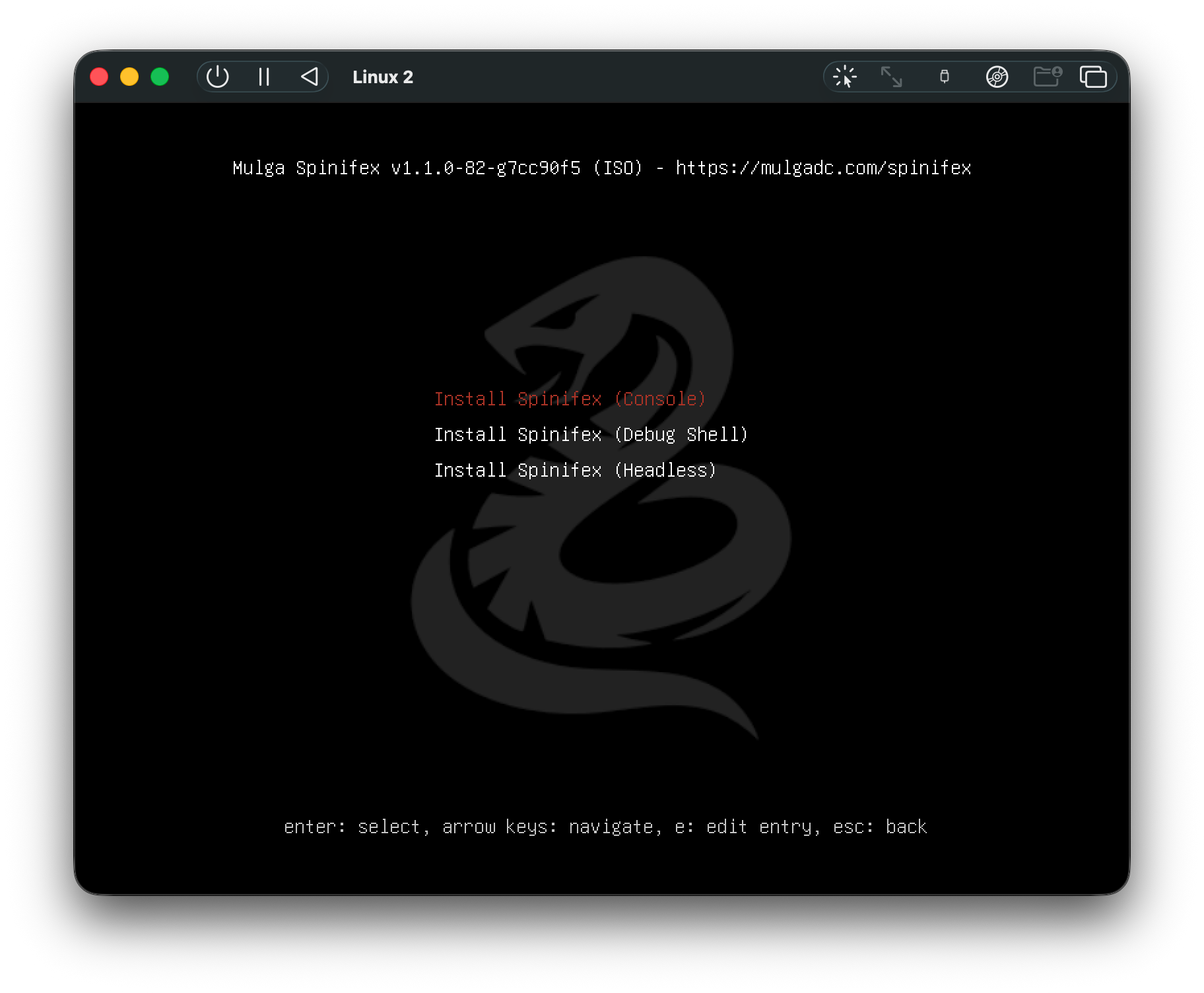Click the resize display arrows icon
This screenshot has width=1204, height=993.
point(892,77)
